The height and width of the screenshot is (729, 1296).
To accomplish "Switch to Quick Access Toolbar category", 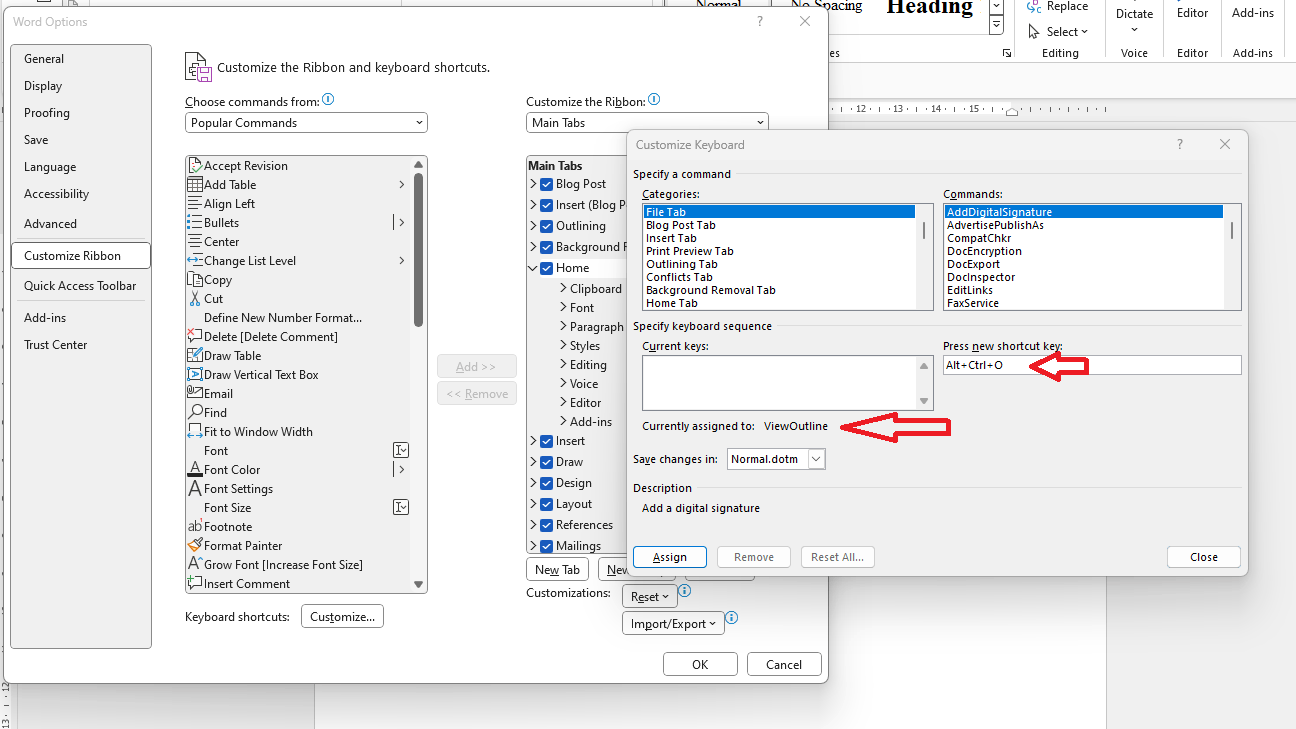I will [x=81, y=286].
